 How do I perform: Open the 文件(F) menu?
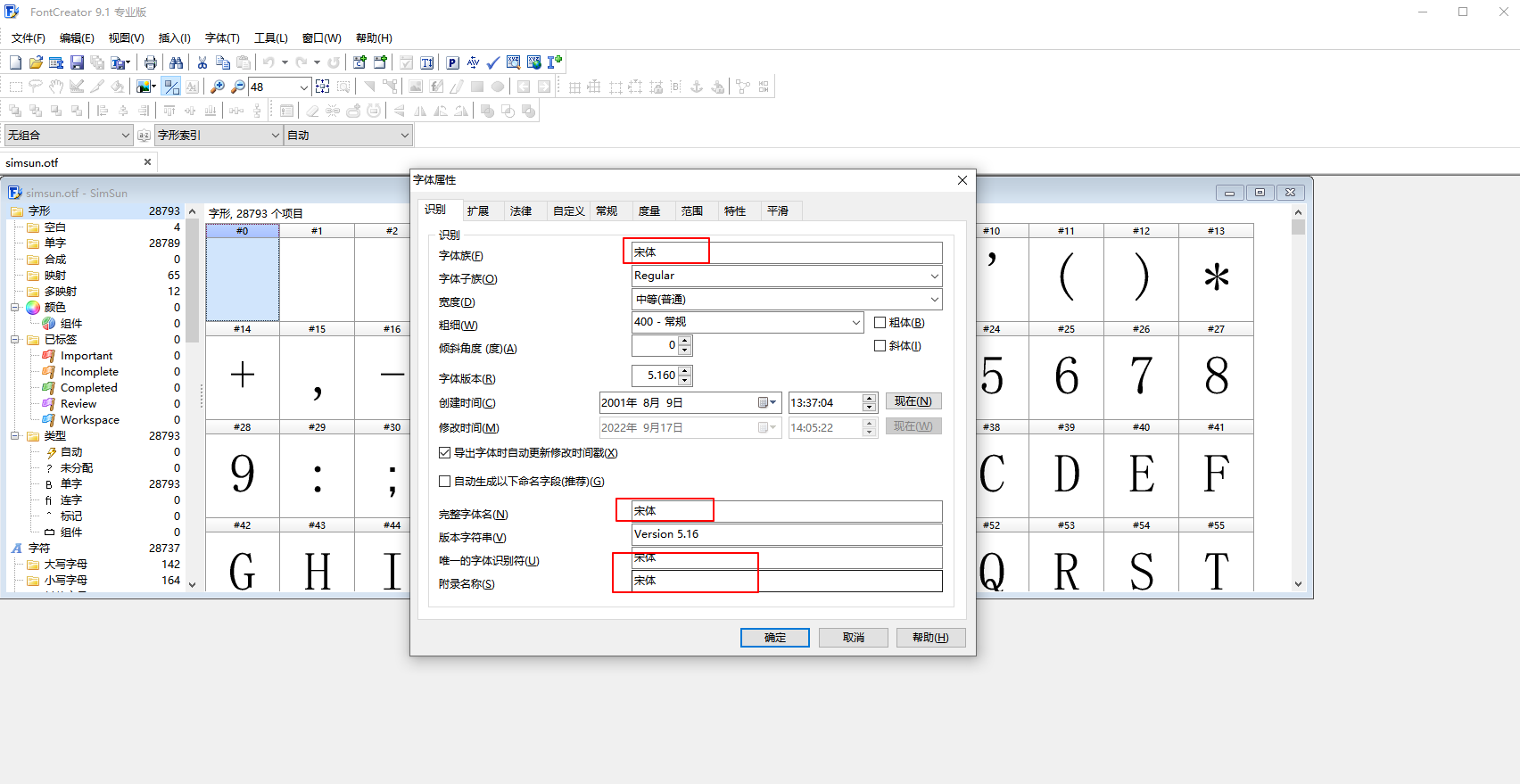click(29, 38)
